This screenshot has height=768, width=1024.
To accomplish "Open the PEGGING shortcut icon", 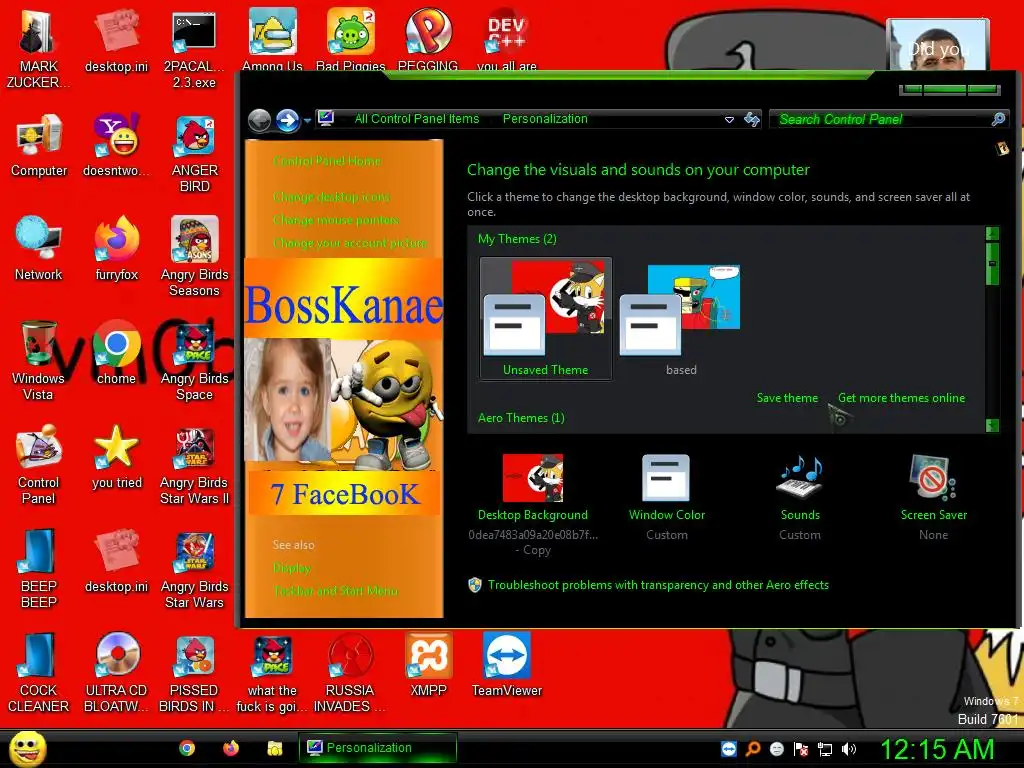I will [x=428, y=39].
